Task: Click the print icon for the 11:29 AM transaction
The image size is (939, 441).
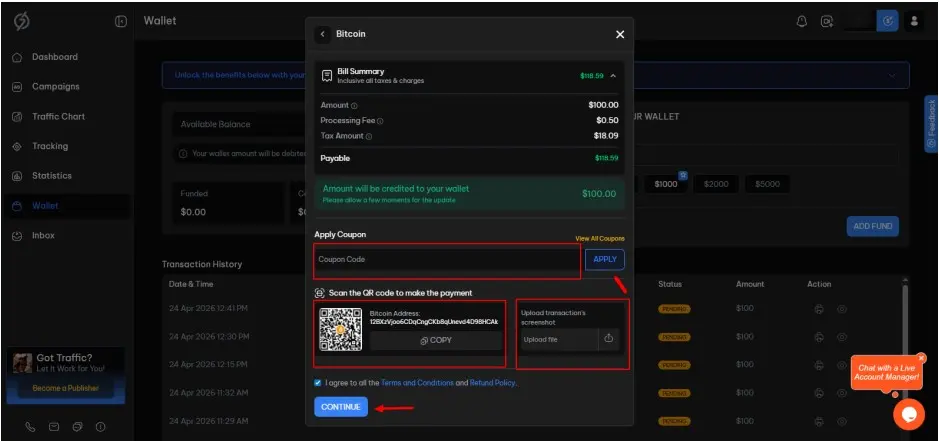Action: [x=819, y=421]
